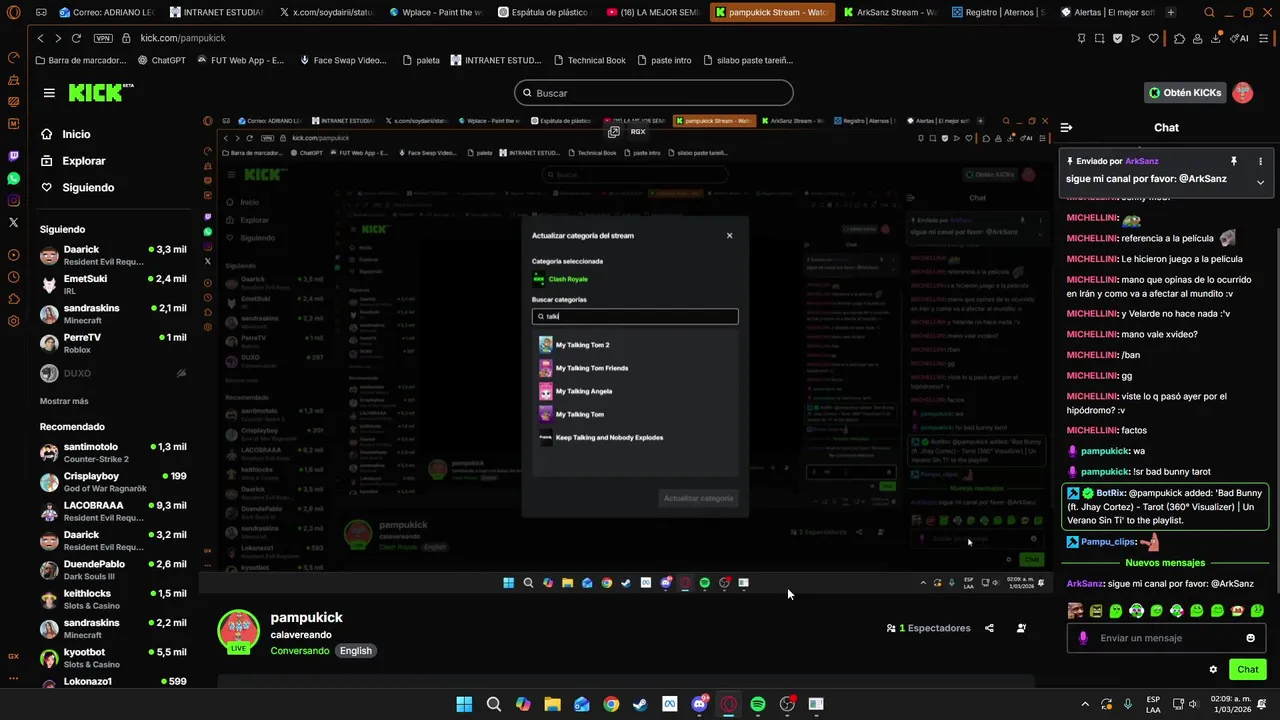Click the 1 Espectadores viewer count
The height and width of the screenshot is (720, 1280).
click(x=929, y=628)
